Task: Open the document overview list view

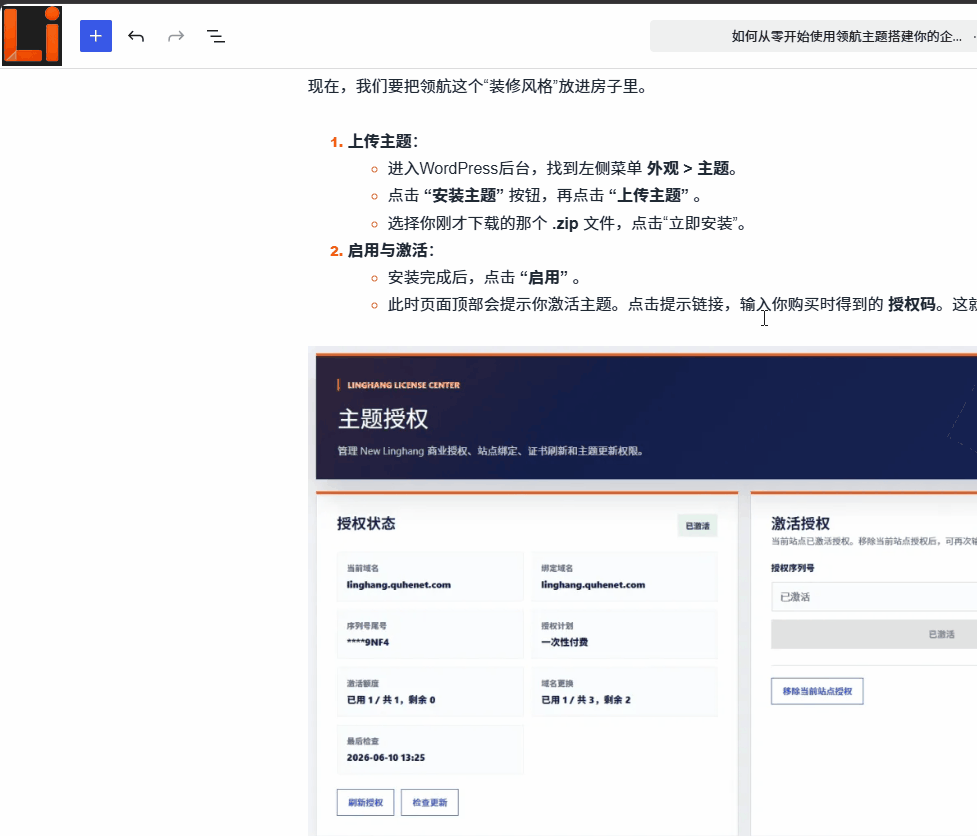Action: click(216, 36)
